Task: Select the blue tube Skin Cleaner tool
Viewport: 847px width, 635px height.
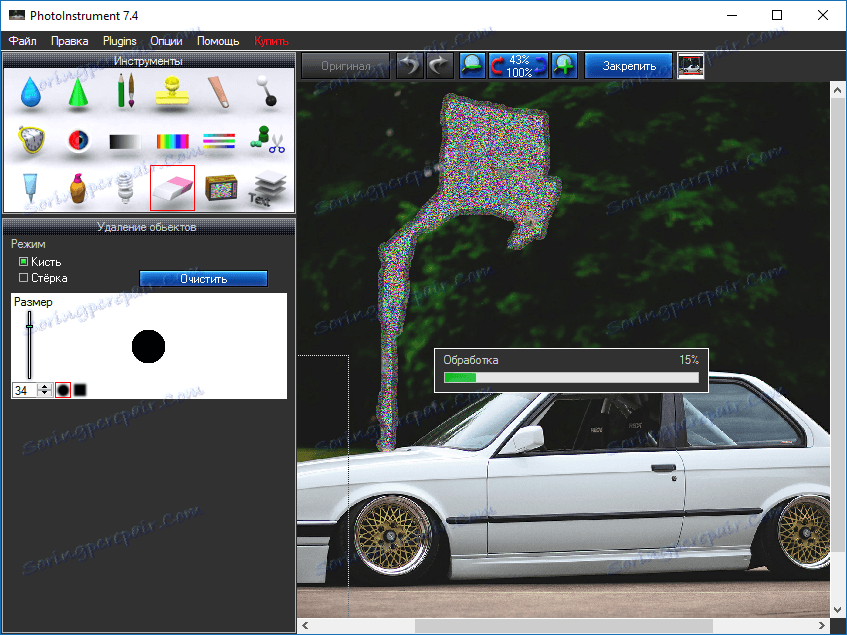Action: point(31,188)
